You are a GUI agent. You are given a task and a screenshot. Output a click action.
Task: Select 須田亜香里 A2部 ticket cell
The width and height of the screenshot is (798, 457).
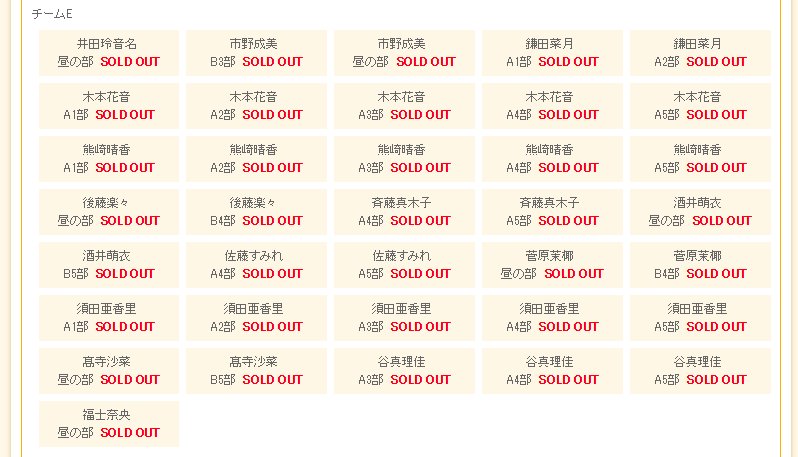(x=256, y=318)
